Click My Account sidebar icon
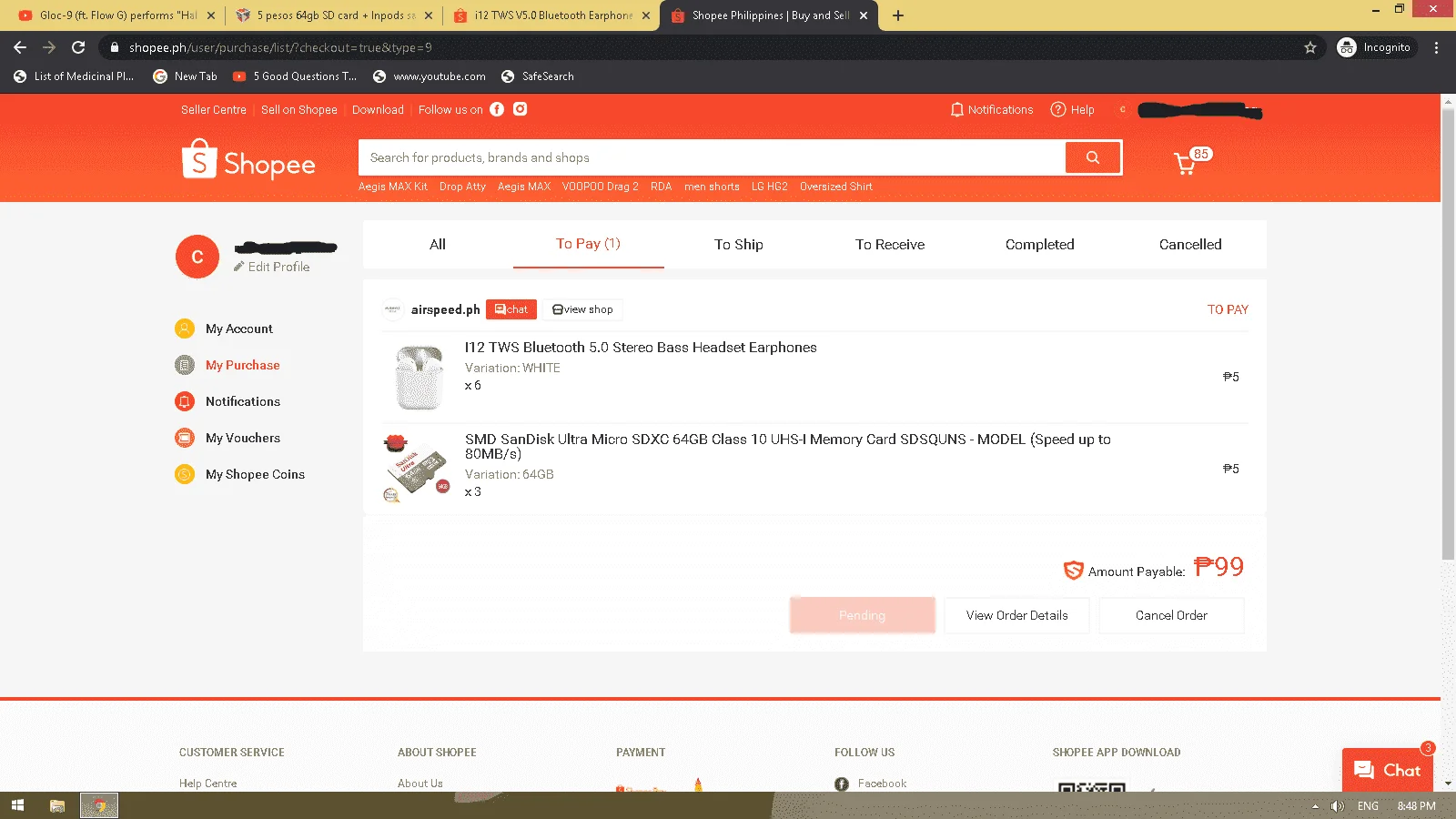The height and width of the screenshot is (819, 1456). point(185,329)
